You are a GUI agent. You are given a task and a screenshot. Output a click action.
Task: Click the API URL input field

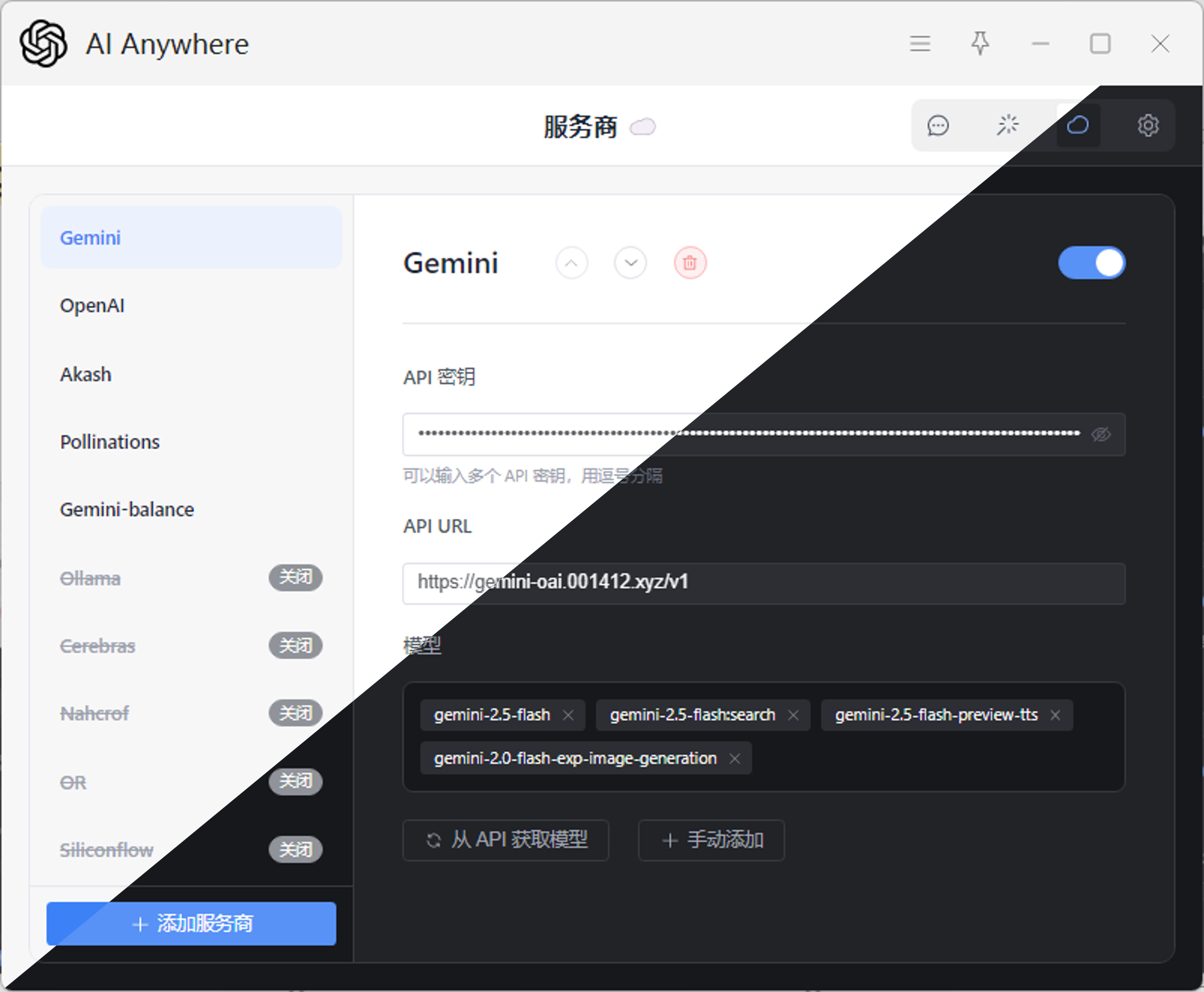764,583
